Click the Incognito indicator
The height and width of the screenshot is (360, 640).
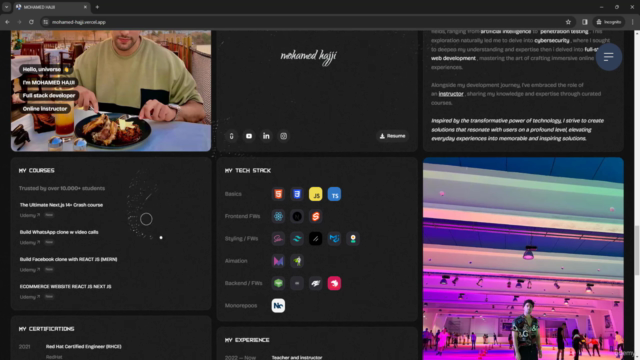coord(609,22)
